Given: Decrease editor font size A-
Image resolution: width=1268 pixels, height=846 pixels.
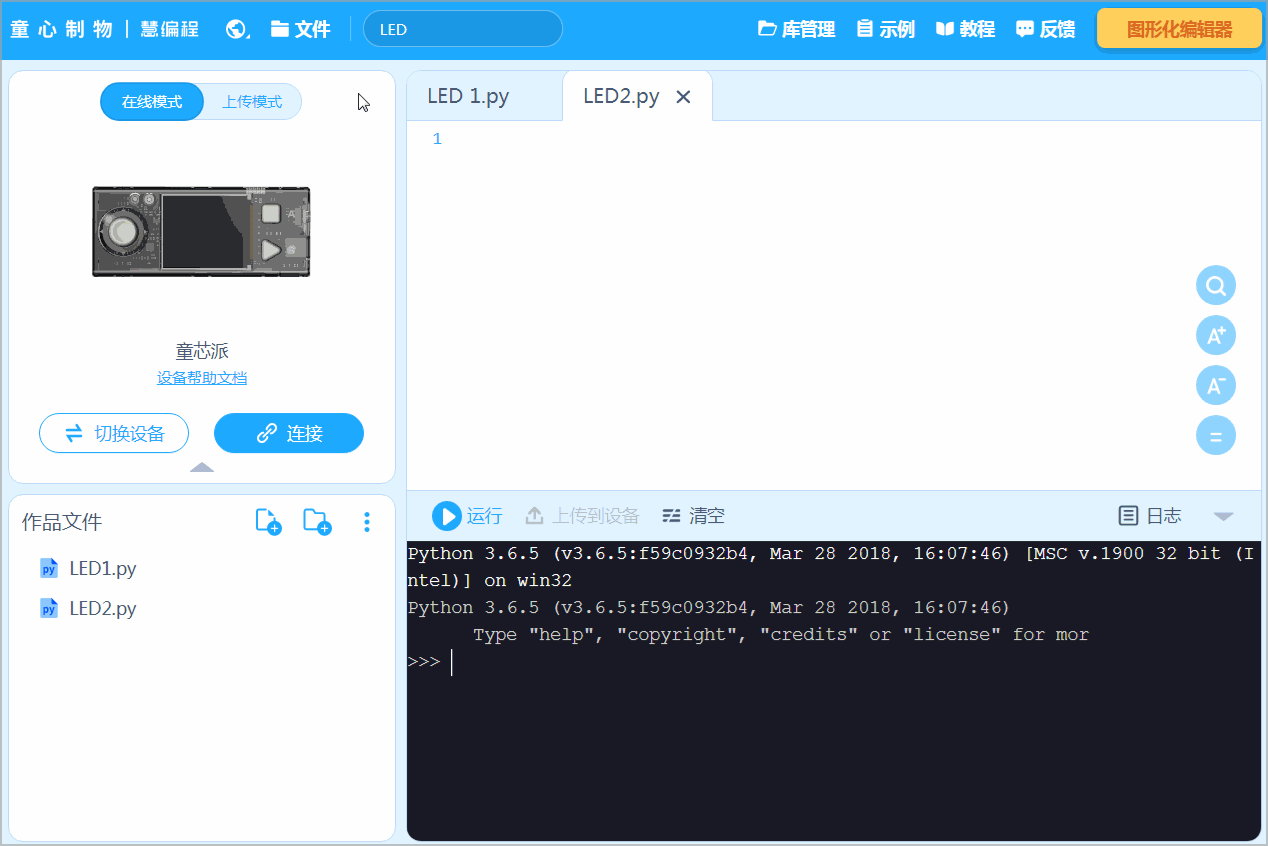Looking at the screenshot, I should click(1216, 386).
